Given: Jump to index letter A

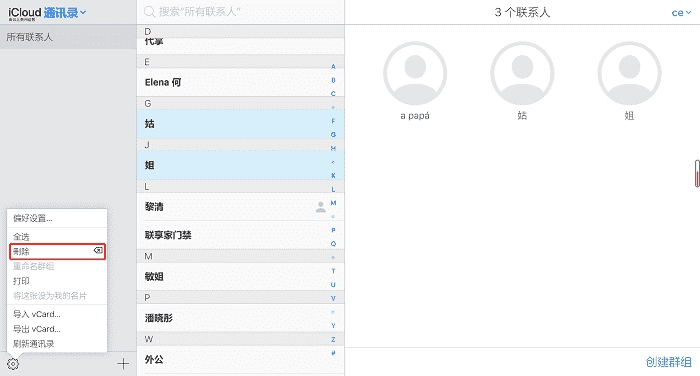Looking at the screenshot, I should tap(333, 67).
